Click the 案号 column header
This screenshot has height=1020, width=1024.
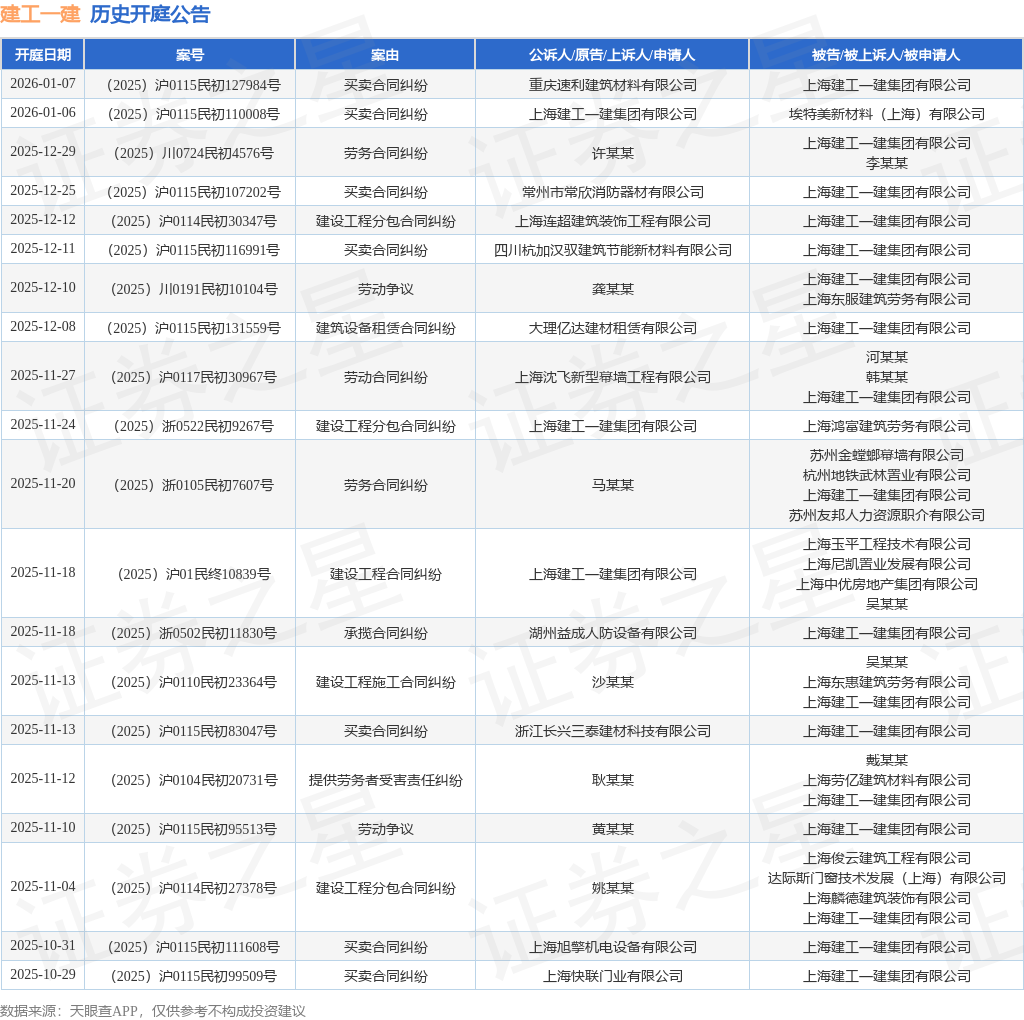click(x=190, y=55)
